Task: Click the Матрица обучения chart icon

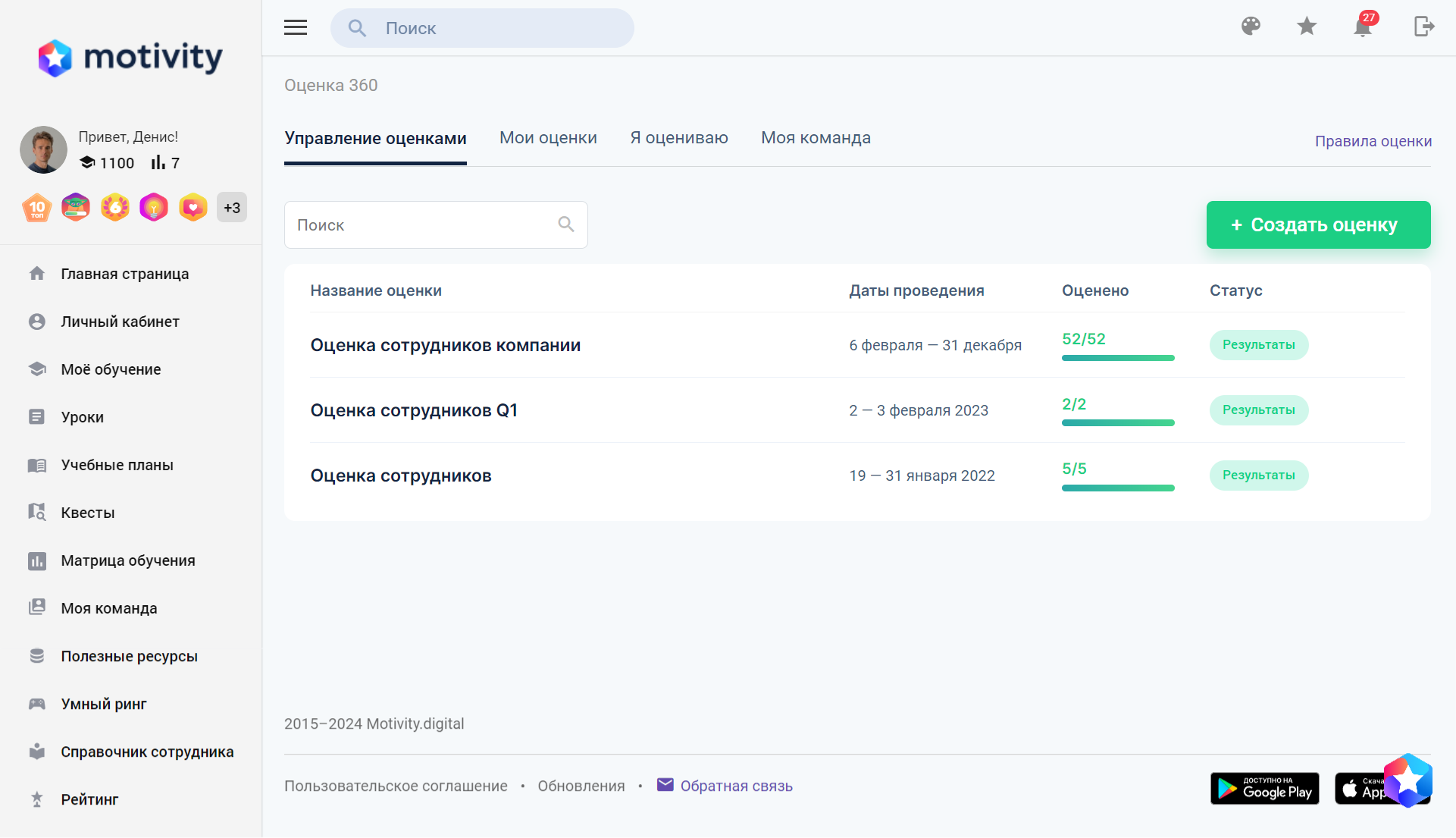Action: tap(36, 560)
